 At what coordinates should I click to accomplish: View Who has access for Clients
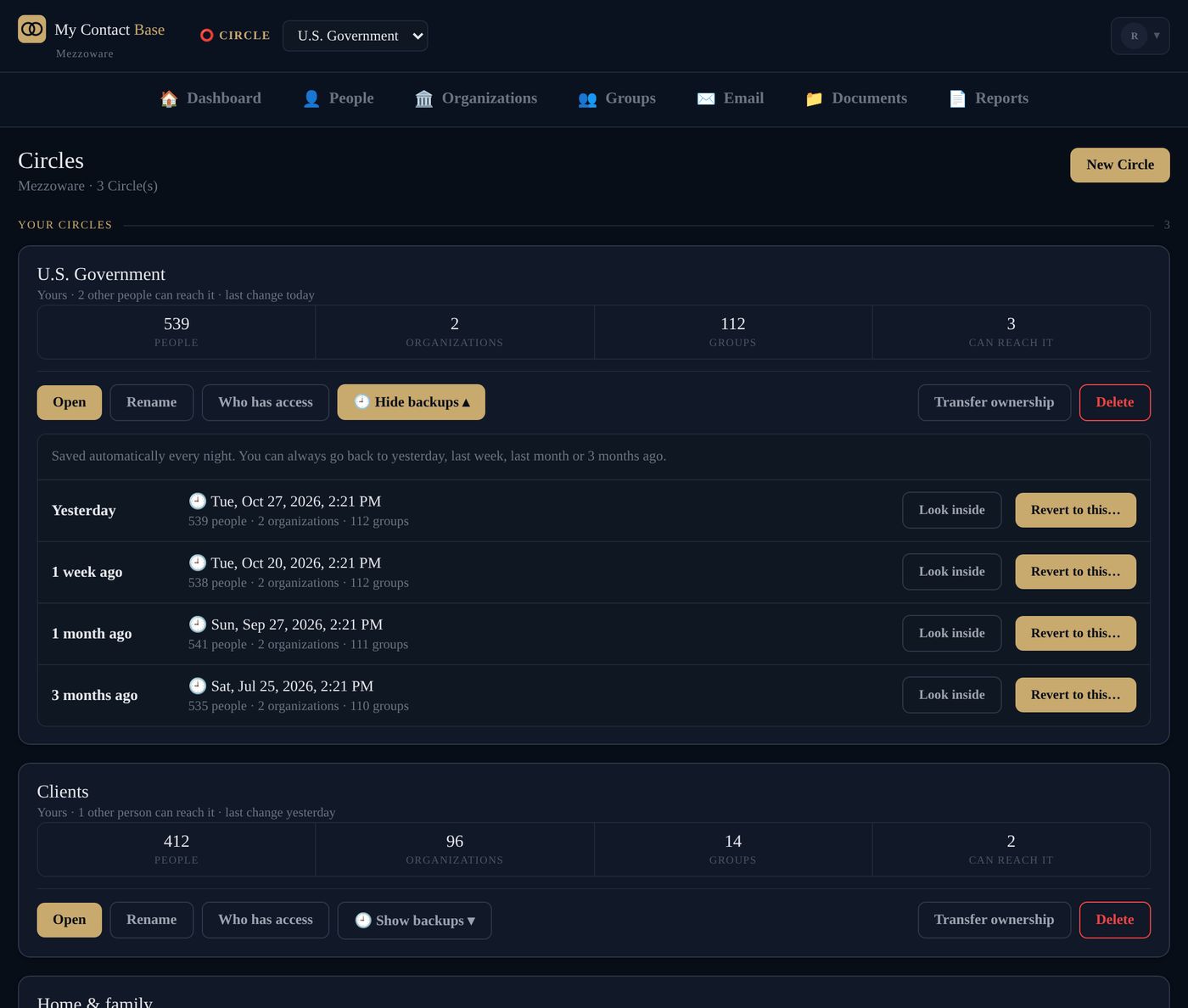(x=266, y=920)
